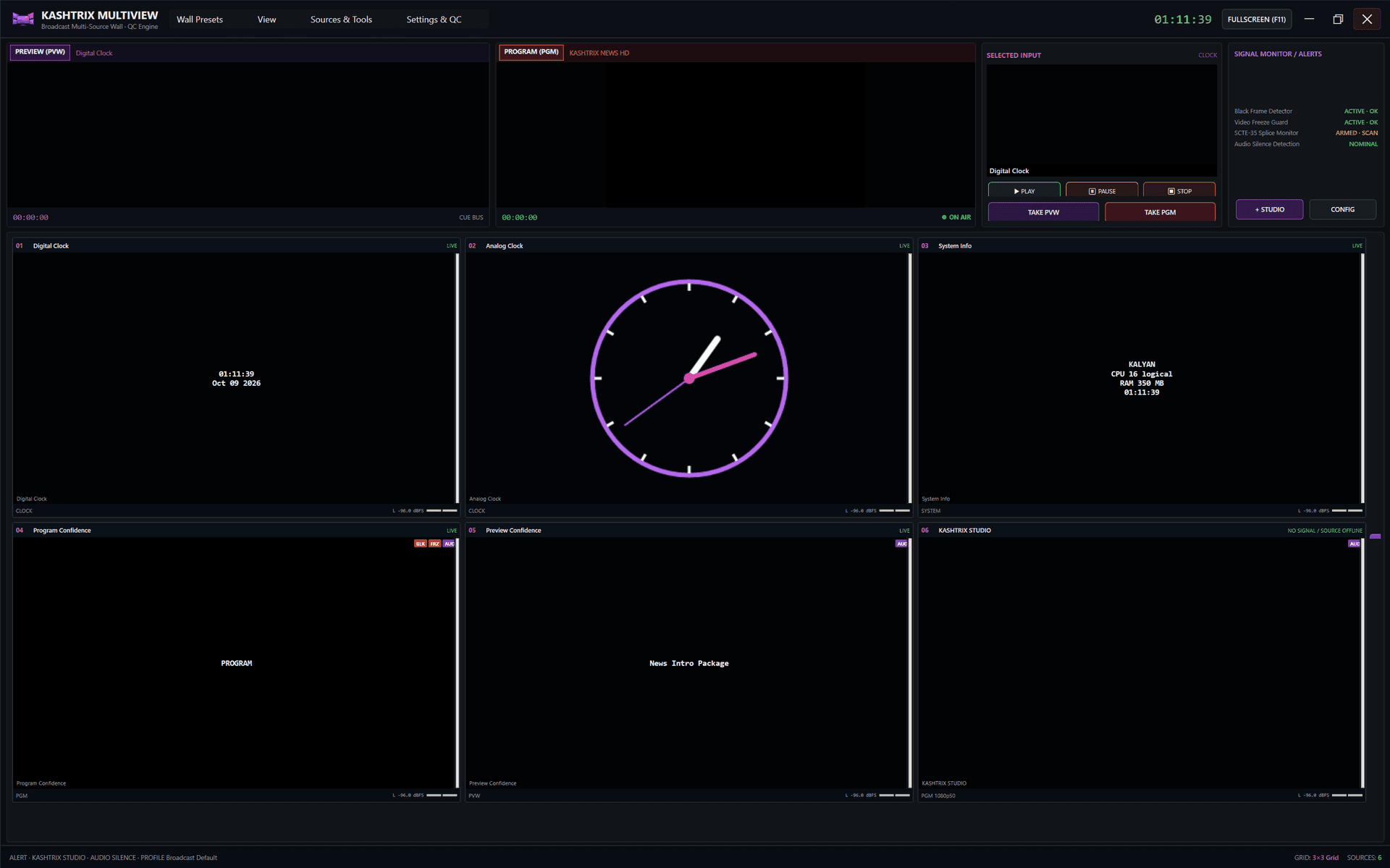Open the Sources & Tools menu
Image resolution: width=1390 pixels, height=868 pixels.
tap(341, 20)
